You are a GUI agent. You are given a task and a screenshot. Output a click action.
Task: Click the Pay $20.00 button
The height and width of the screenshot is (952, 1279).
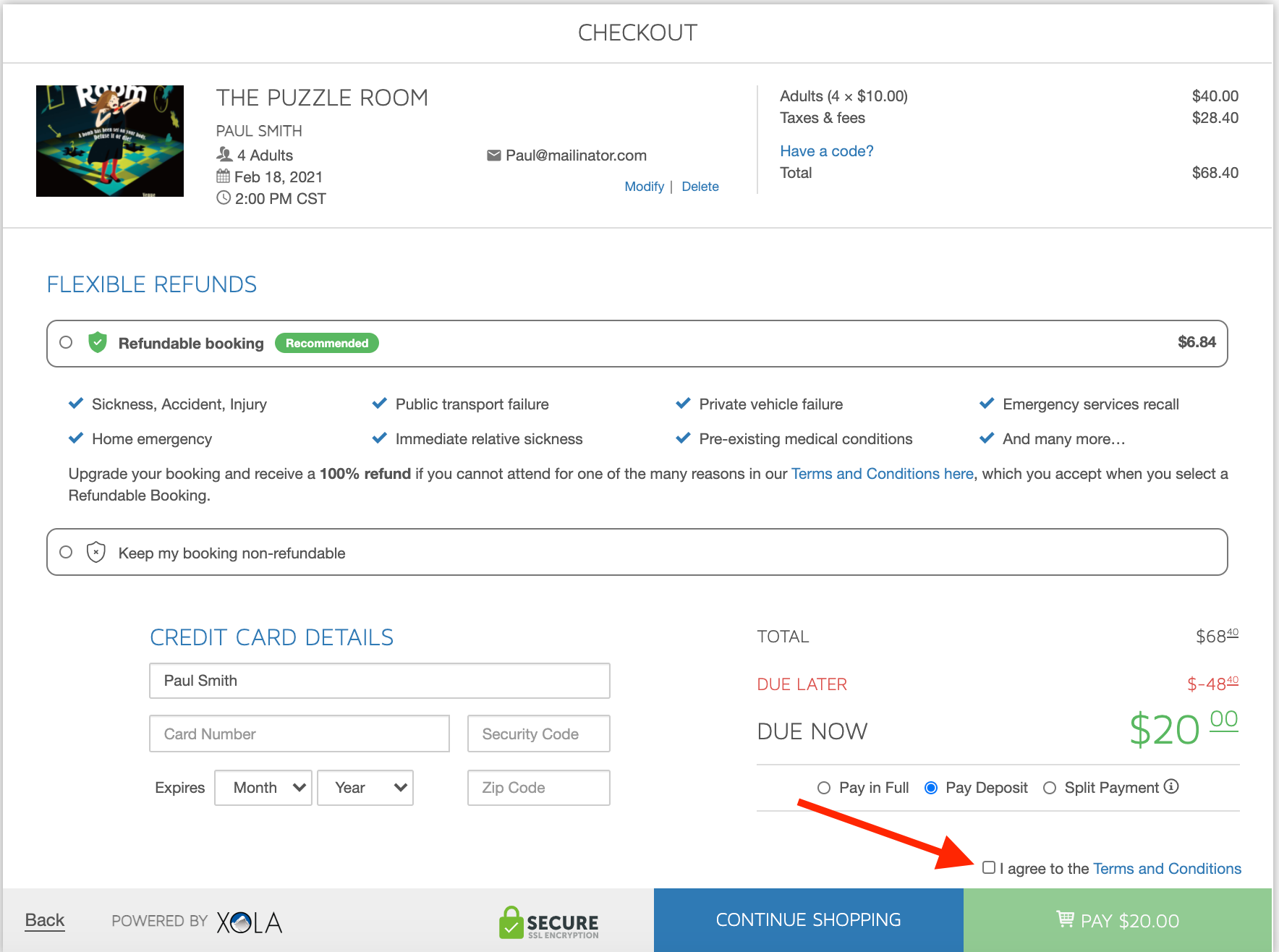click(x=1118, y=920)
